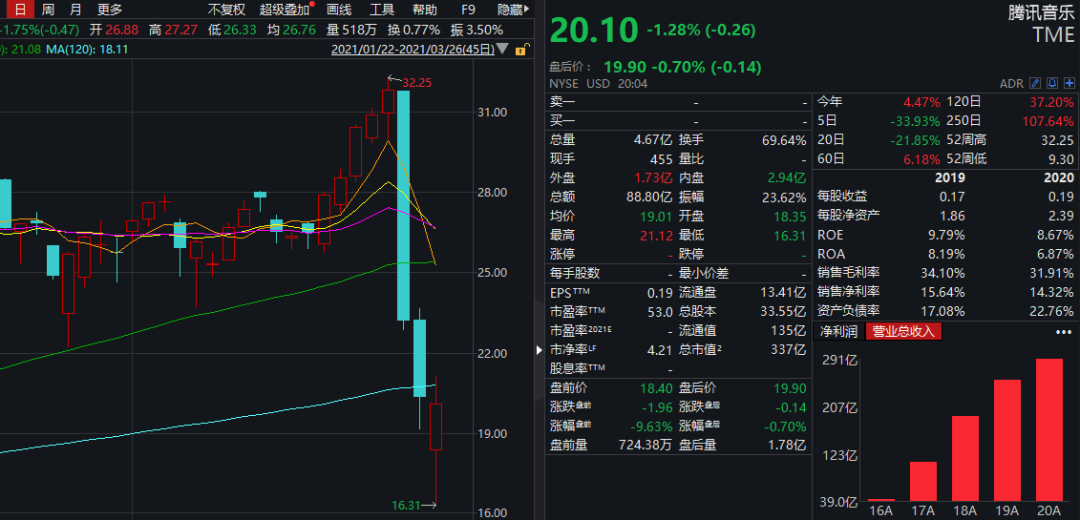Click the 买一 bid row label

(563, 121)
